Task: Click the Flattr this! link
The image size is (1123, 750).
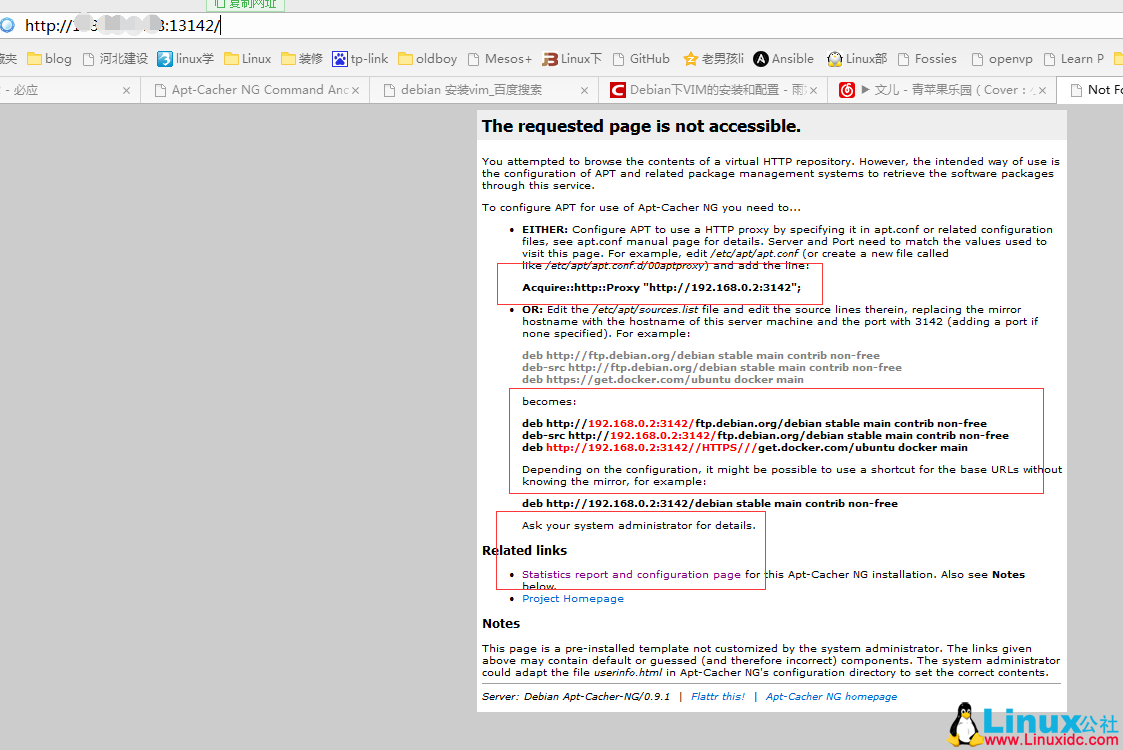Action: pos(717,697)
